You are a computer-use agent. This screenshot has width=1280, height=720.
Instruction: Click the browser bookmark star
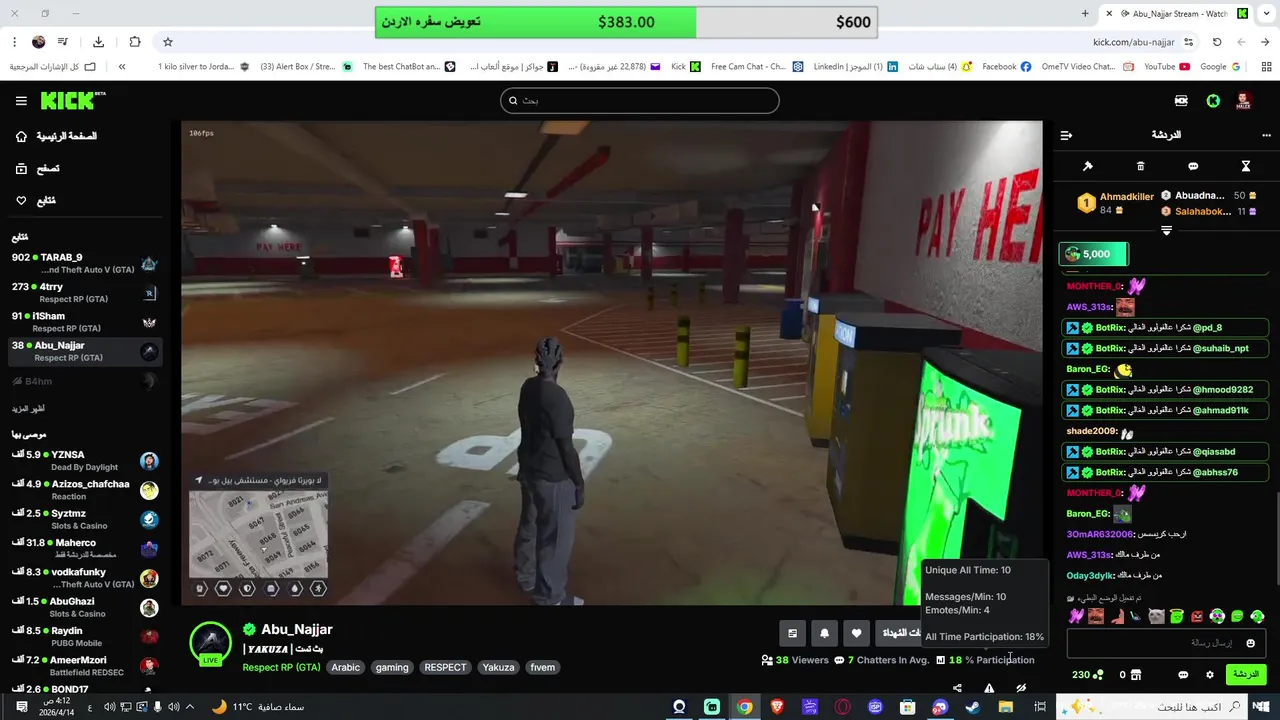(167, 42)
